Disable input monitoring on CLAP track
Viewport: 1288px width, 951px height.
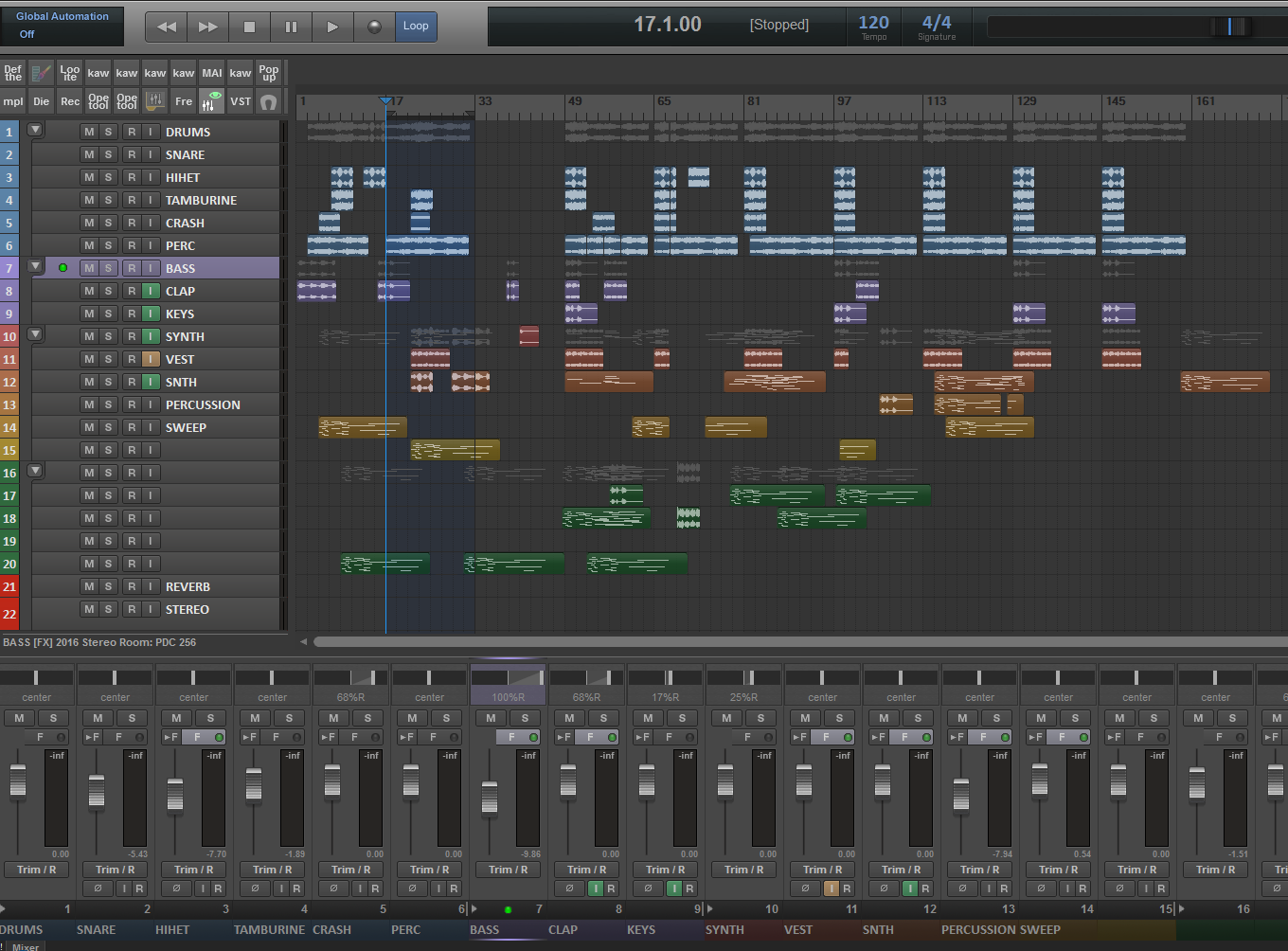[151, 291]
